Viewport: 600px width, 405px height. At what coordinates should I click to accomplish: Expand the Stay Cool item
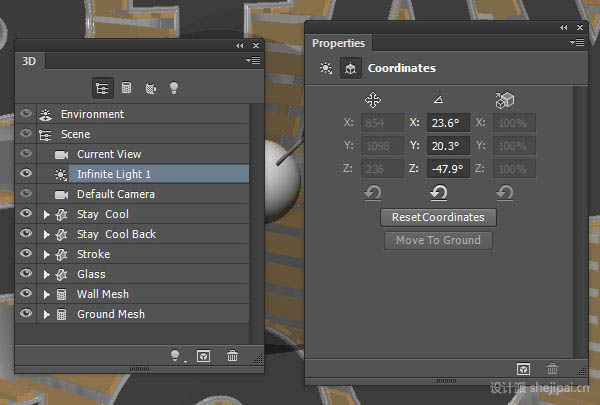[x=46, y=214]
